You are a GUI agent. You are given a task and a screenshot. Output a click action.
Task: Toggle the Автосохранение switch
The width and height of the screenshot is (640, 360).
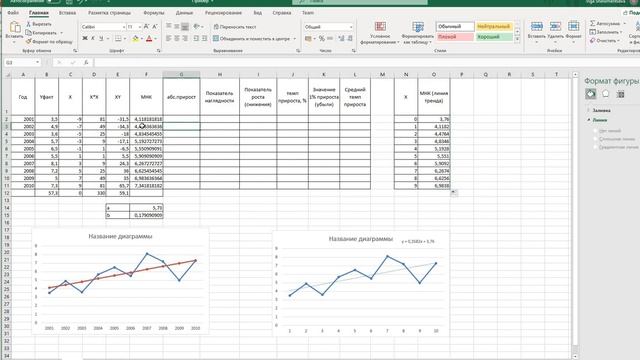(x=53, y=2)
